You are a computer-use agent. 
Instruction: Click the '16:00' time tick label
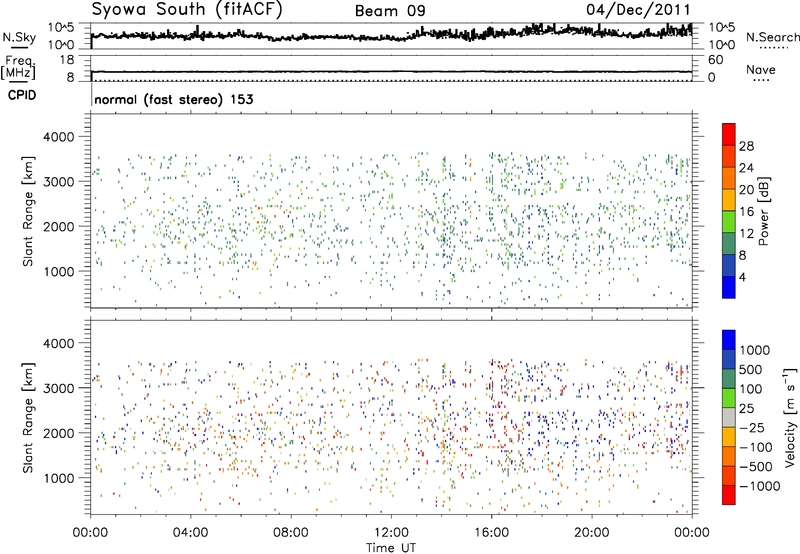coord(491,533)
